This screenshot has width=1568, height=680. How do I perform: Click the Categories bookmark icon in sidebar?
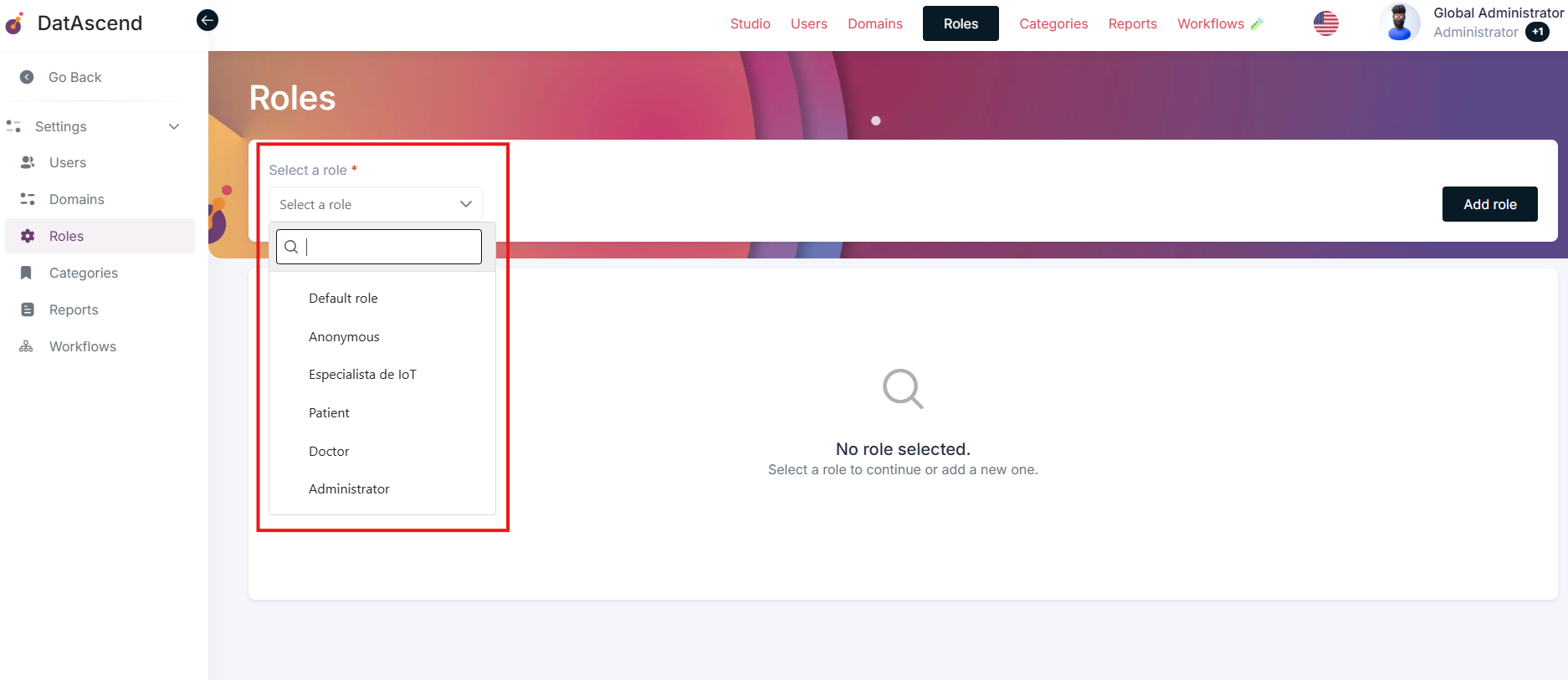(27, 273)
